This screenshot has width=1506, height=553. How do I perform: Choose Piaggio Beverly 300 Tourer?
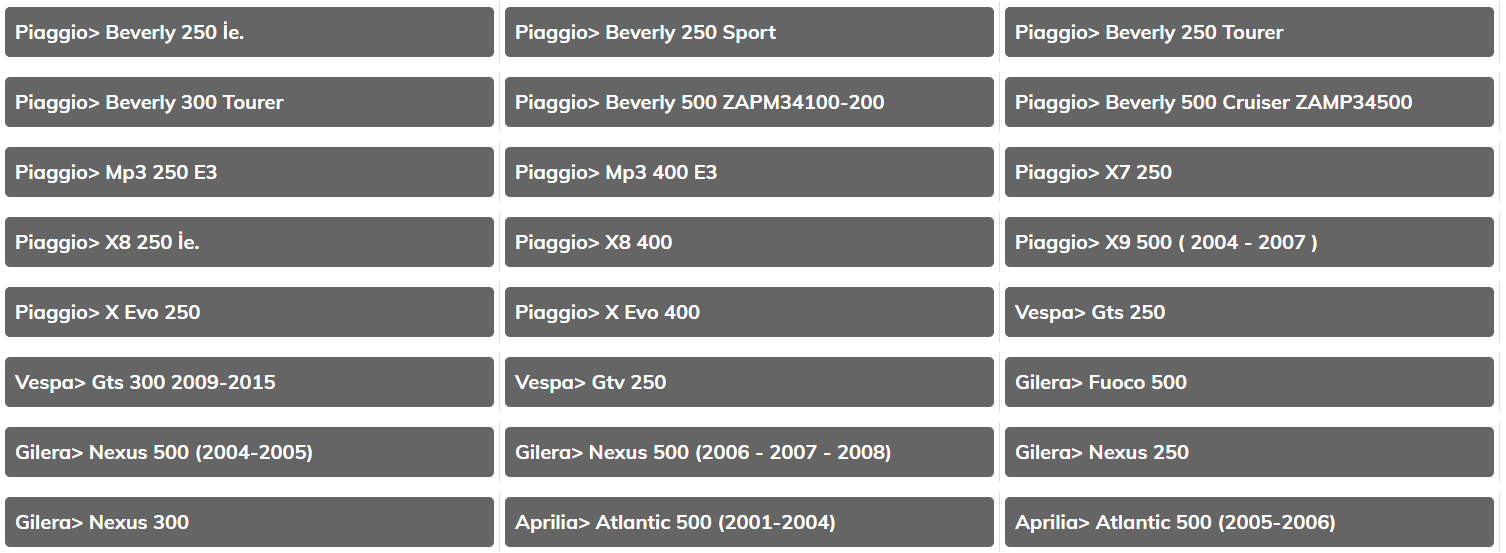pos(249,102)
